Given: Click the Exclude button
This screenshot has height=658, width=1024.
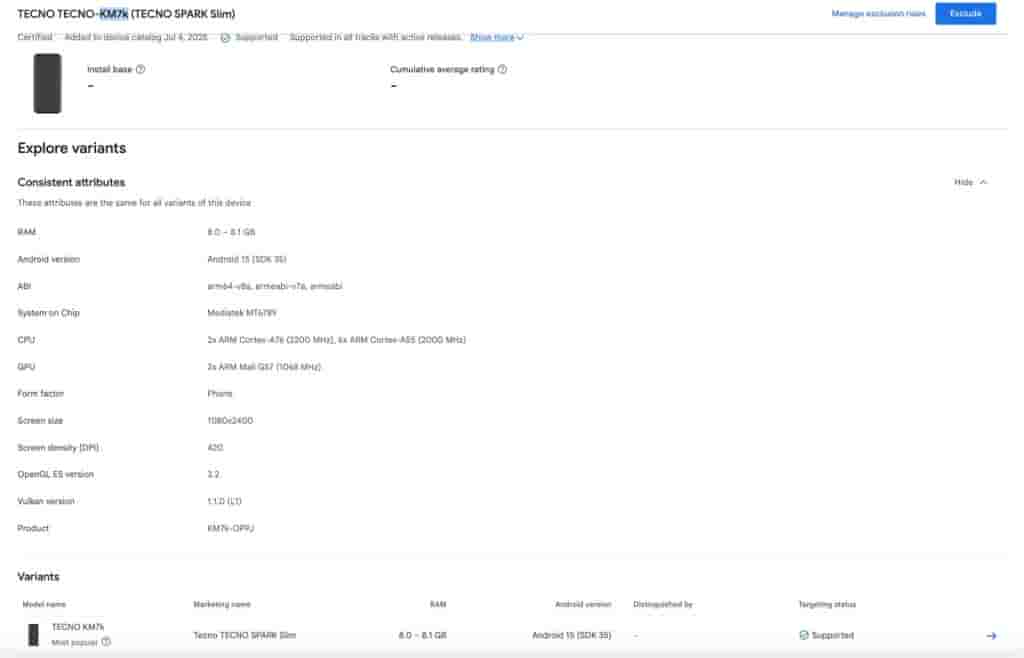Looking at the screenshot, I should pyautogui.click(x=965, y=14).
